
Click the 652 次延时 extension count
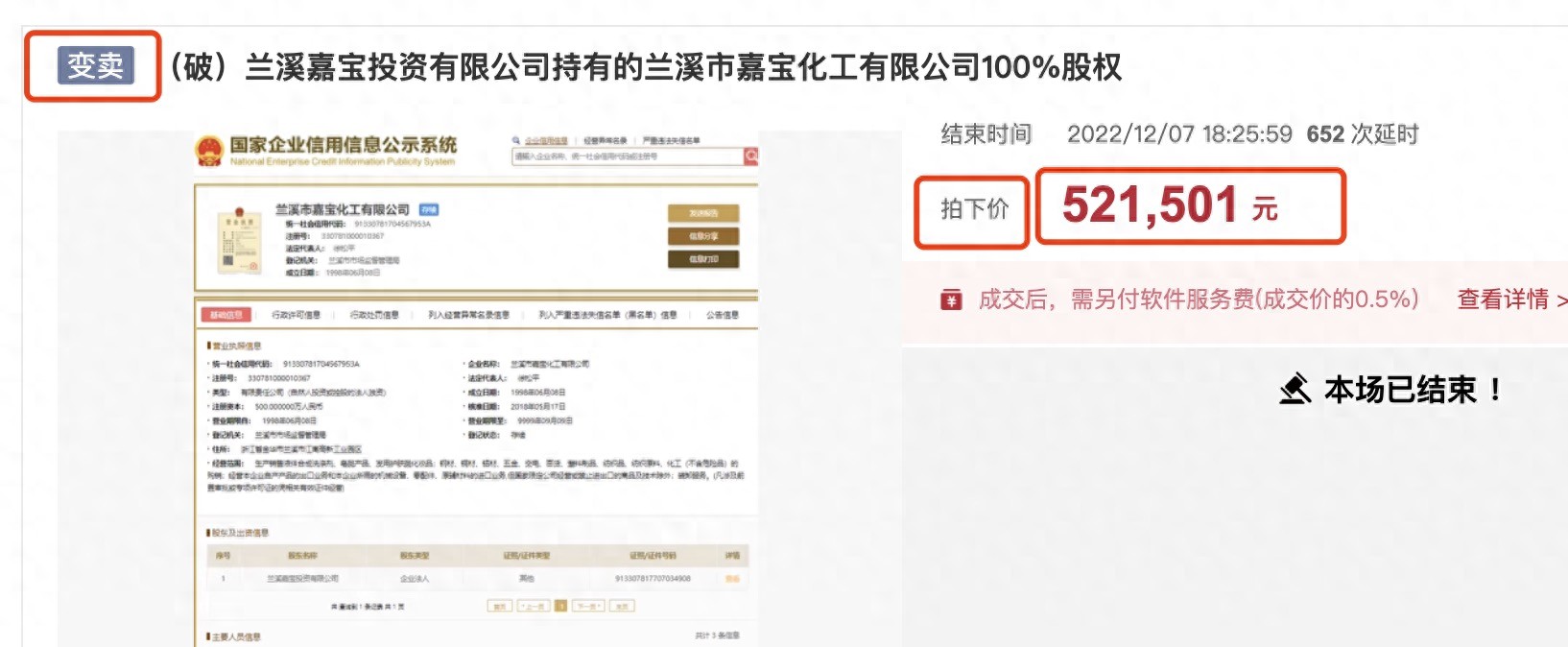1362,134
